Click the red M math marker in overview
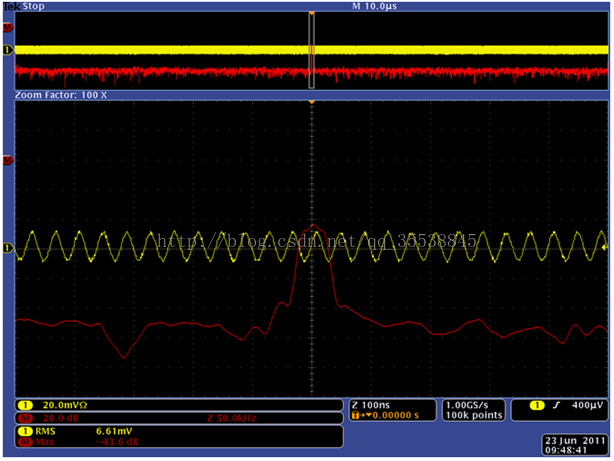 8,27
